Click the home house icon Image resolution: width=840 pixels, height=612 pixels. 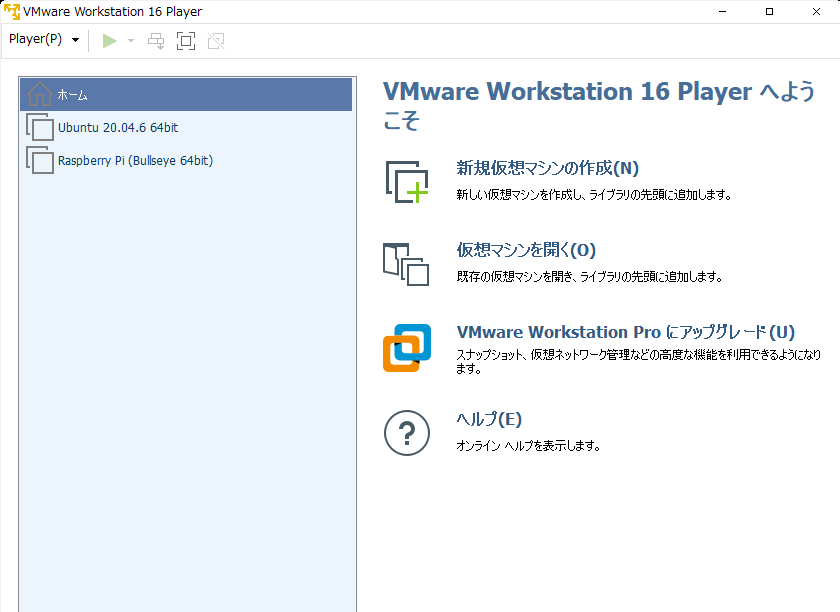click(x=40, y=94)
